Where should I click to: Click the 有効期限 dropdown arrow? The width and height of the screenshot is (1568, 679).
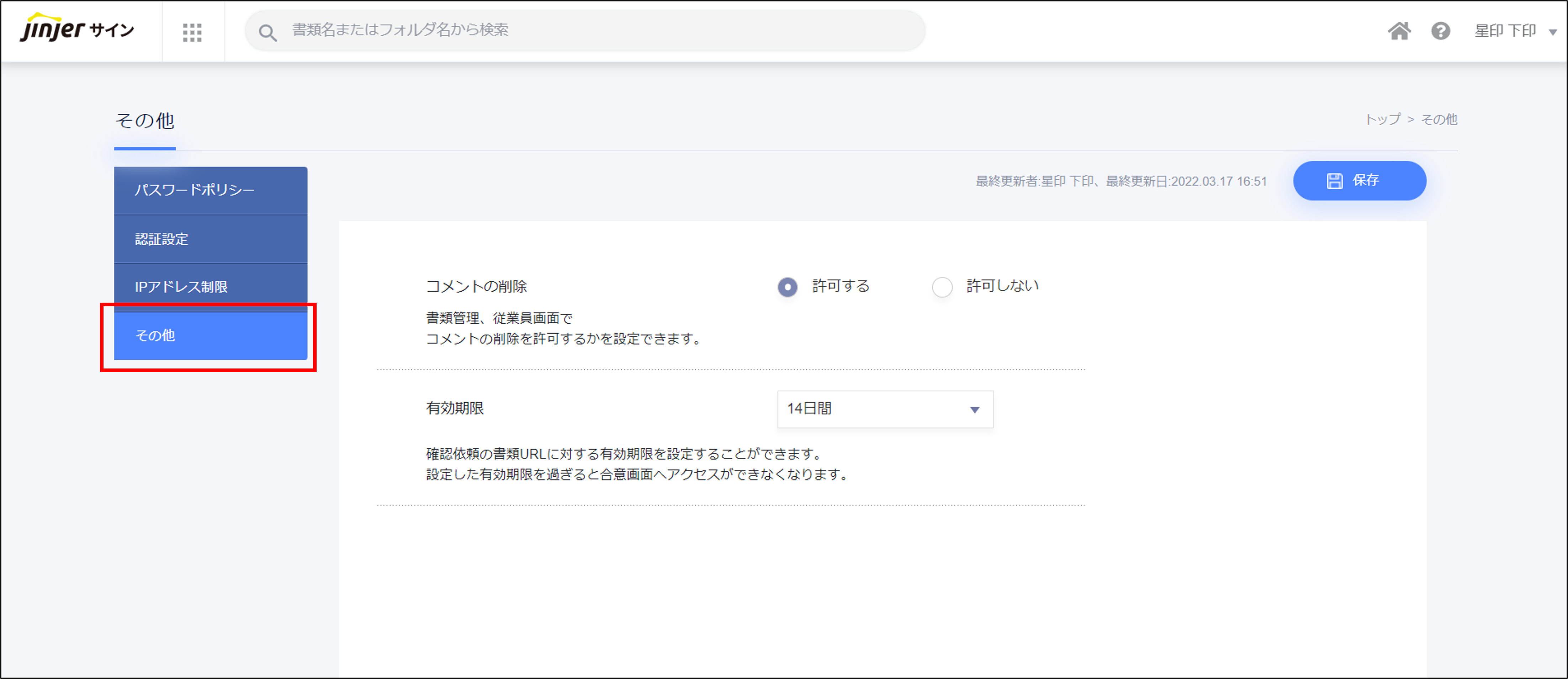[x=975, y=409]
